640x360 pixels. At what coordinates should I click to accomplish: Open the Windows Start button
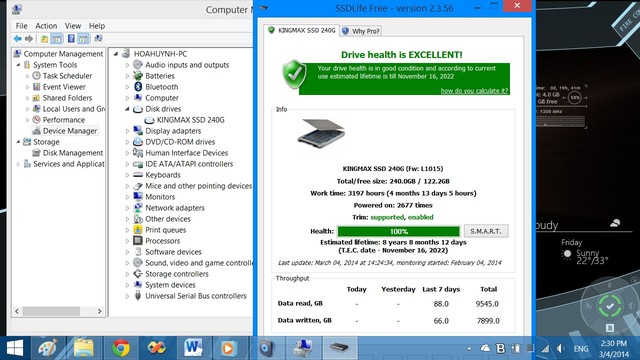click(15, 348)
